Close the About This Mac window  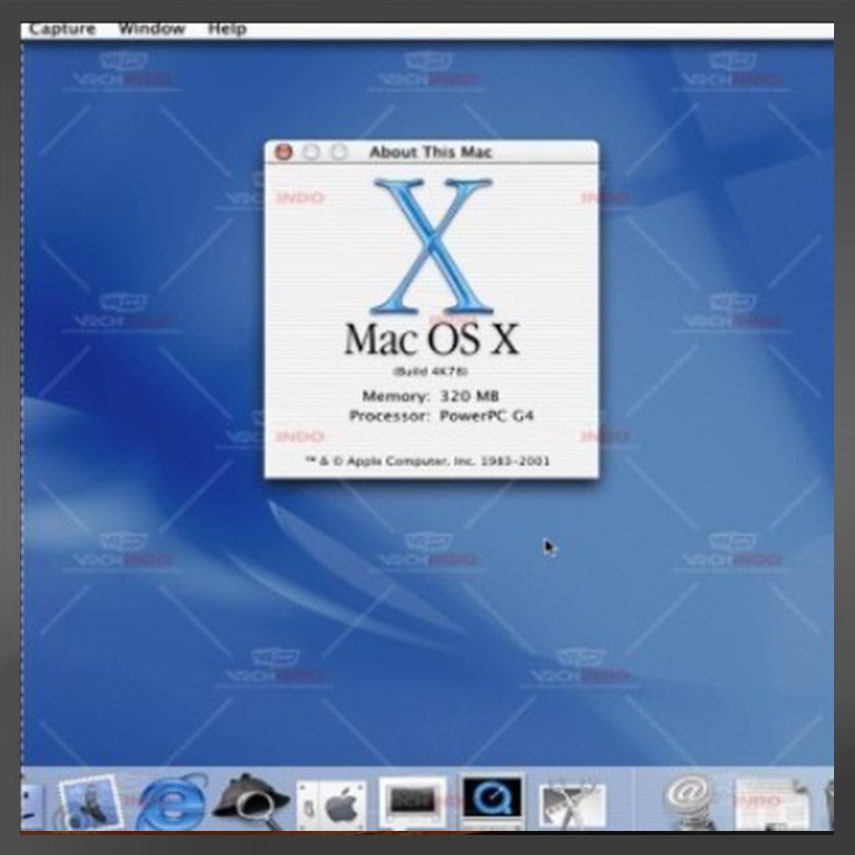pyautogui.click(x=284, y=152)
